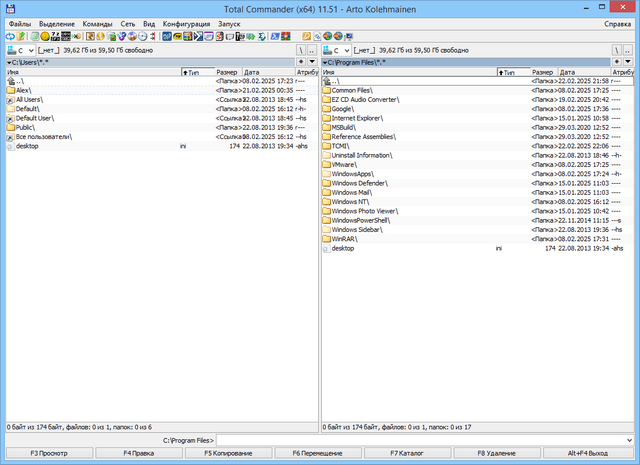
Task: Open directory favorites star in right panel
Action: point(617,62)
